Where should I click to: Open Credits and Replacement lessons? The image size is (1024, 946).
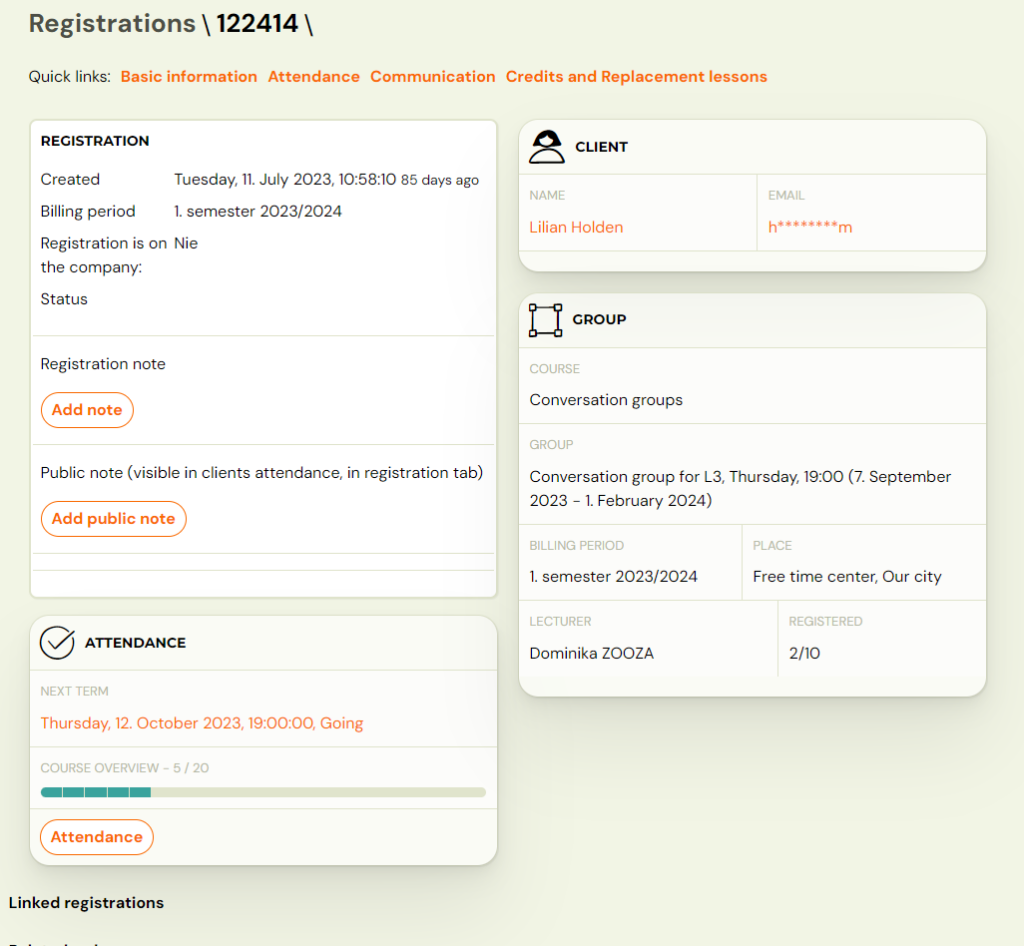[636, 76]
